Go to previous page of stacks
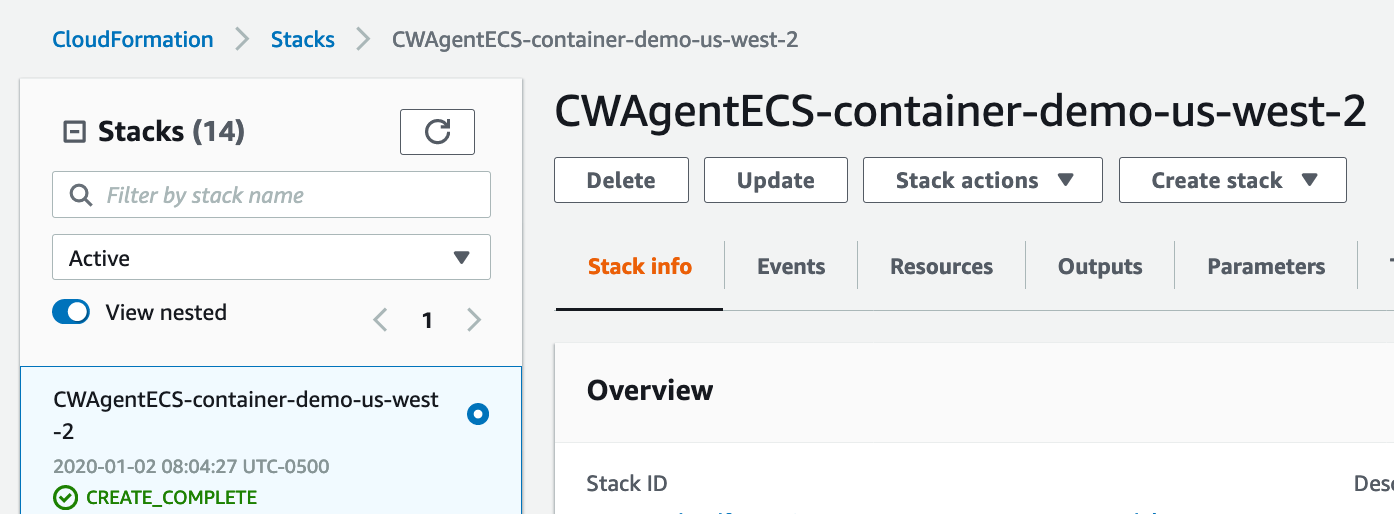The height and width of the screenshot is (514, 1394). (x=380, y=320)
